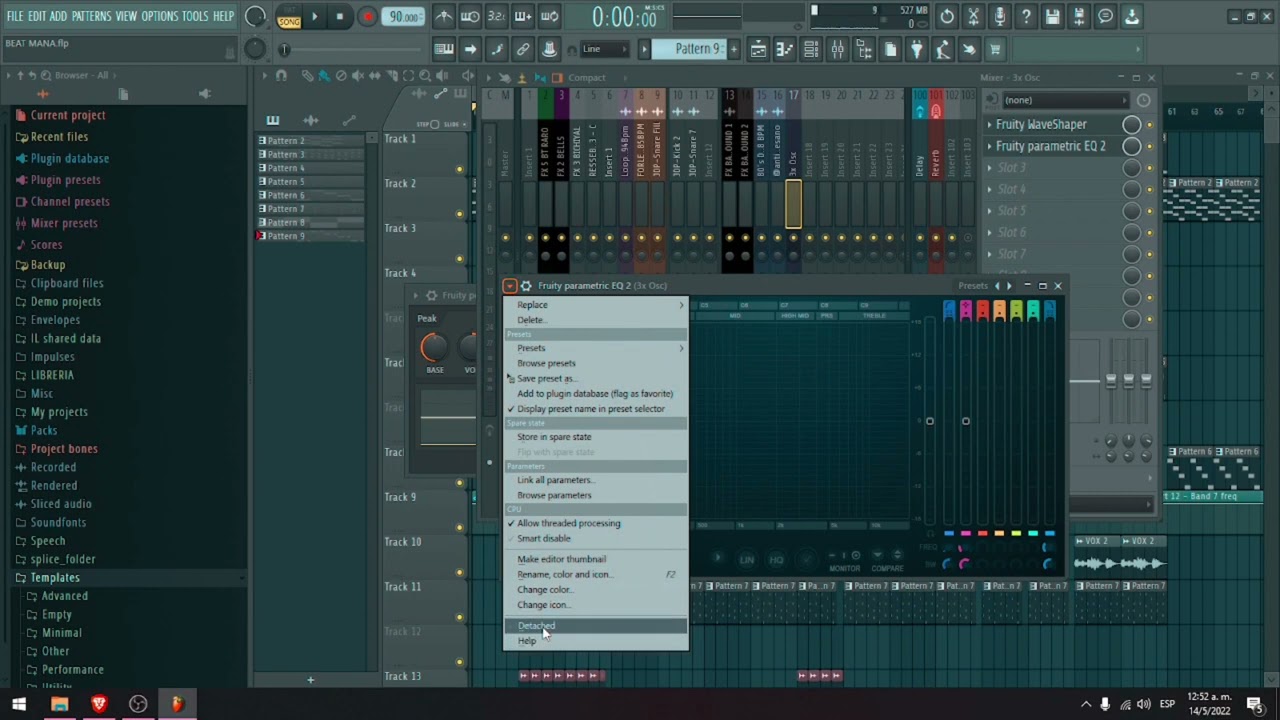This screenshot has width=1280, height=720.
Task: Open the FILE menu
Action: tap(15, 16)
